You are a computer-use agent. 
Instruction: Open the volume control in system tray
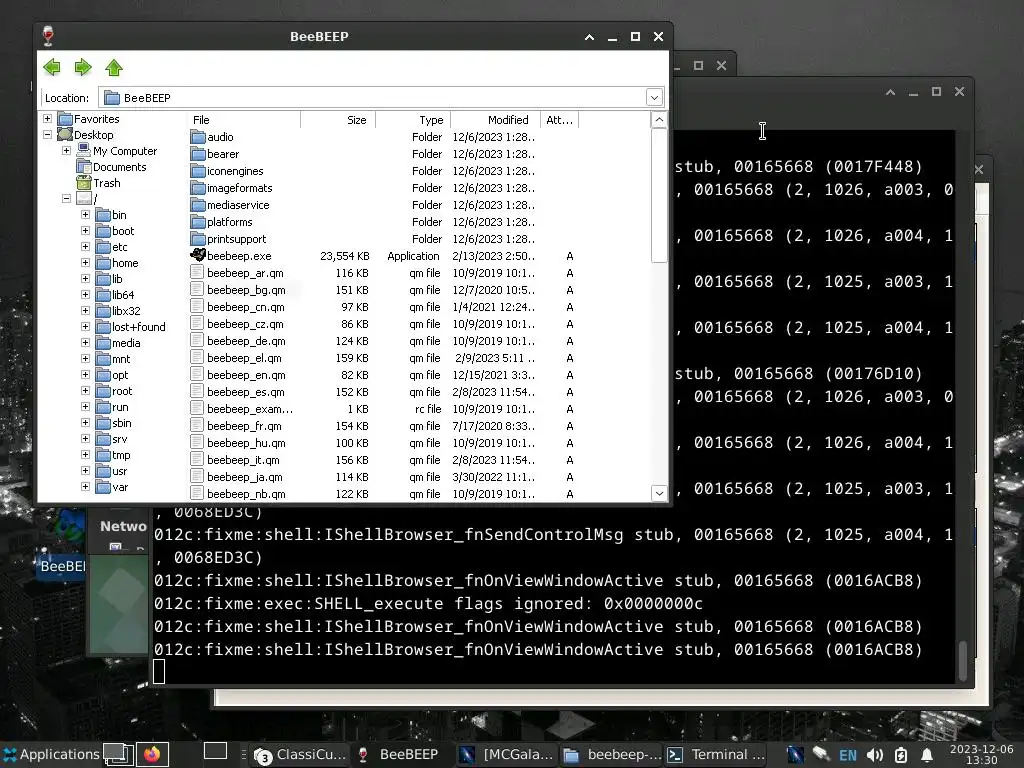tap(875, 755)
